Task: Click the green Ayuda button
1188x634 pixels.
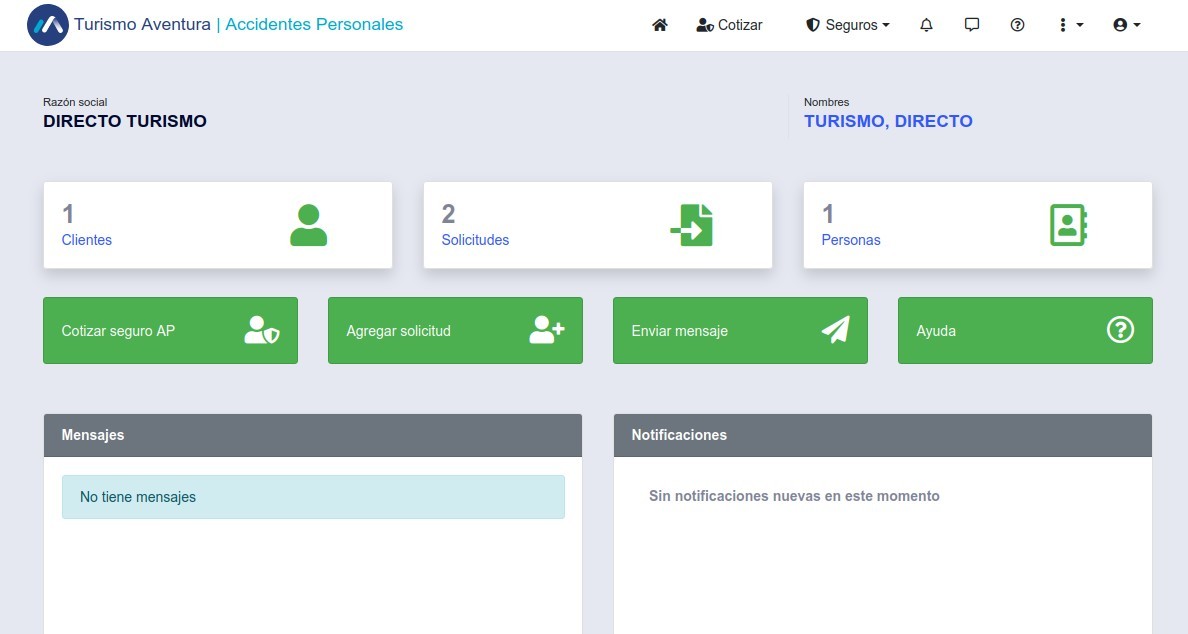Action: click(1025, 330)
